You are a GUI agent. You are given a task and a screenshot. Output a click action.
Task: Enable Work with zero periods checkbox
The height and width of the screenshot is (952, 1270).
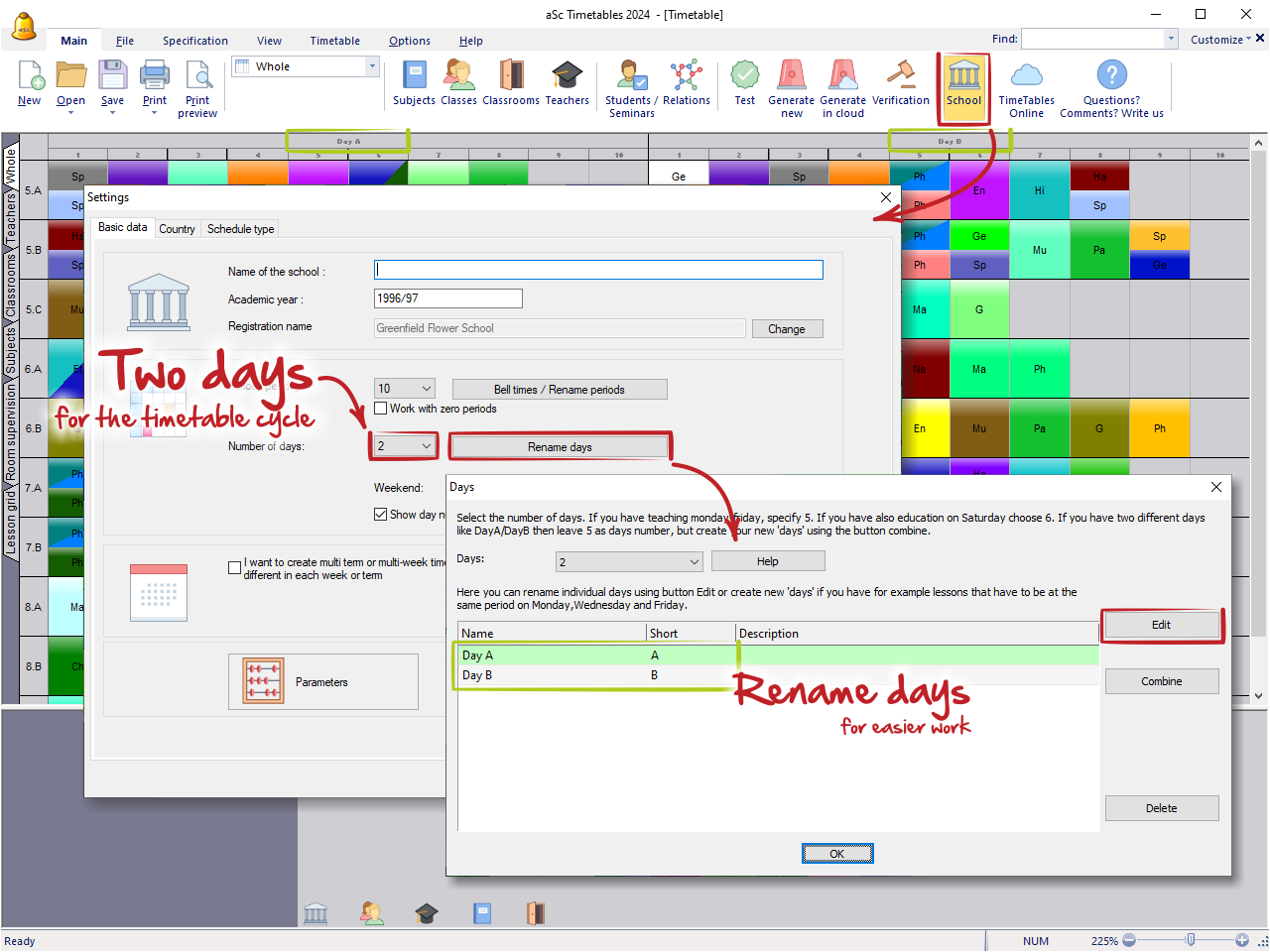click(x=381, y=409)
